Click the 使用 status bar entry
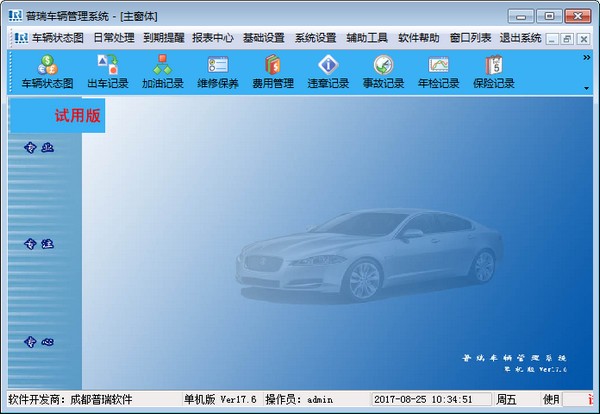Screen dimensions: 600x414 pyautogui.click(x=551, y=399)
